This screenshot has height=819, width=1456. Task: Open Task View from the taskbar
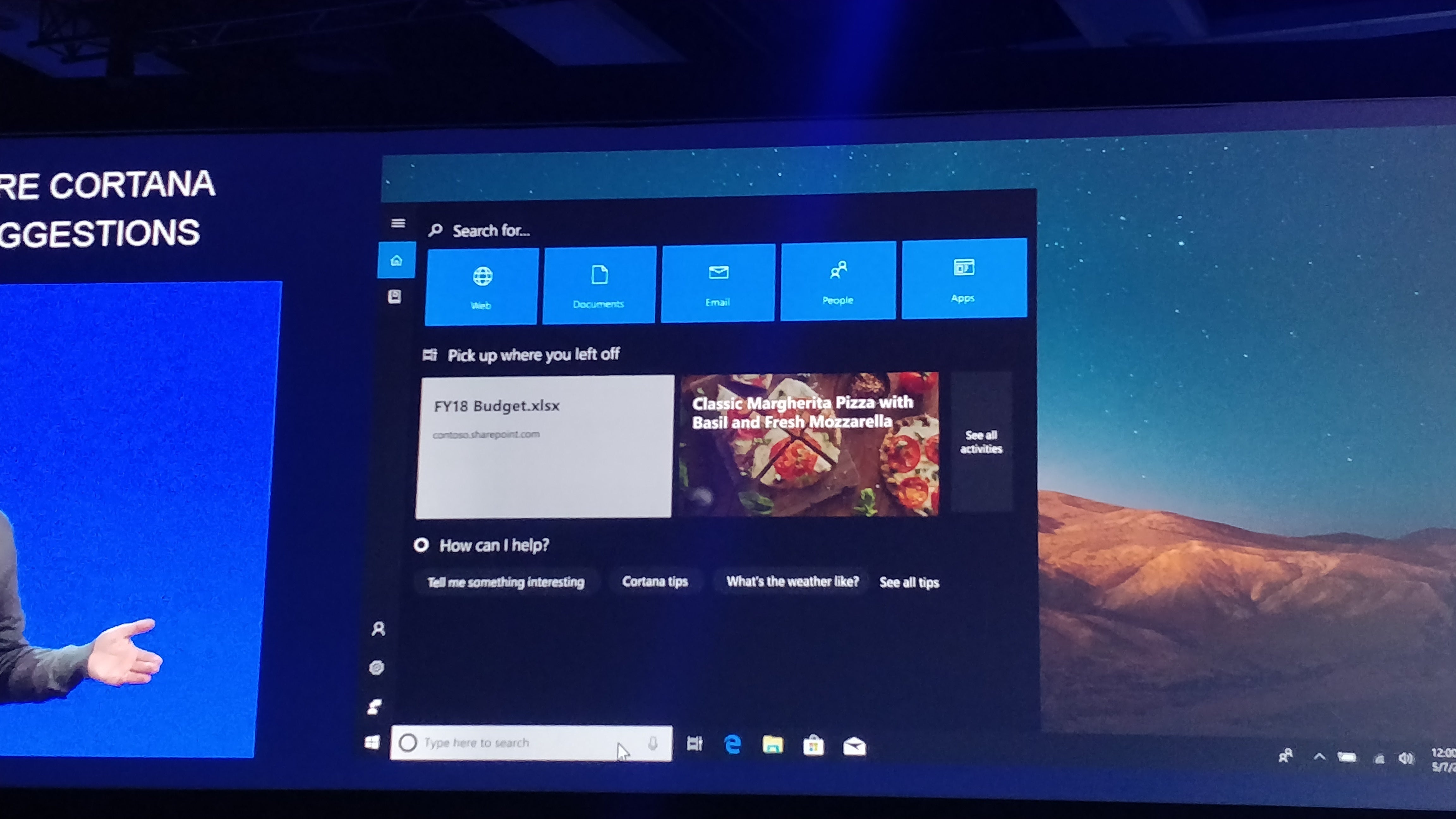tap(695, 744)
